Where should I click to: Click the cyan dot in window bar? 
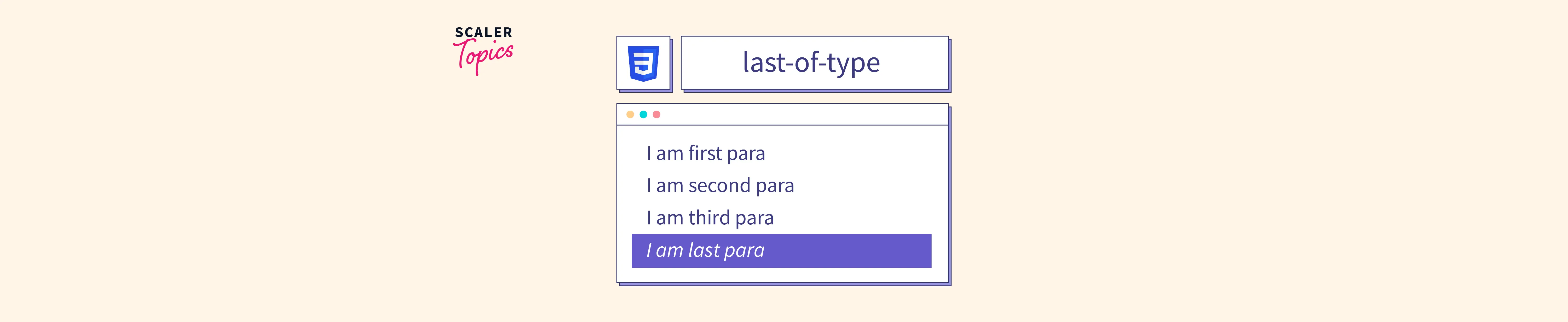click(x=643, y=114)
